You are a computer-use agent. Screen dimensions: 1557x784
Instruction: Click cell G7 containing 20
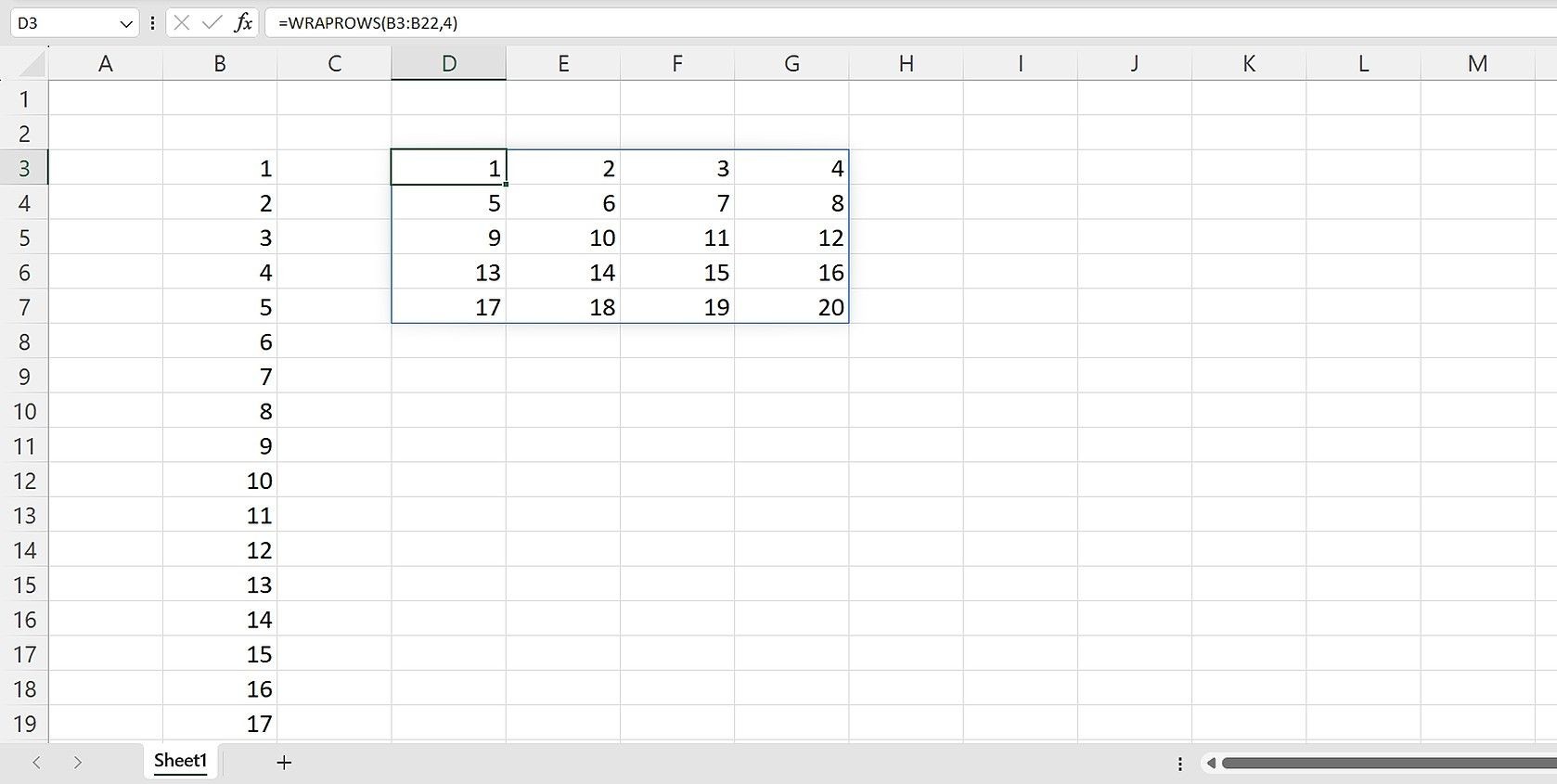coord(791,307)
